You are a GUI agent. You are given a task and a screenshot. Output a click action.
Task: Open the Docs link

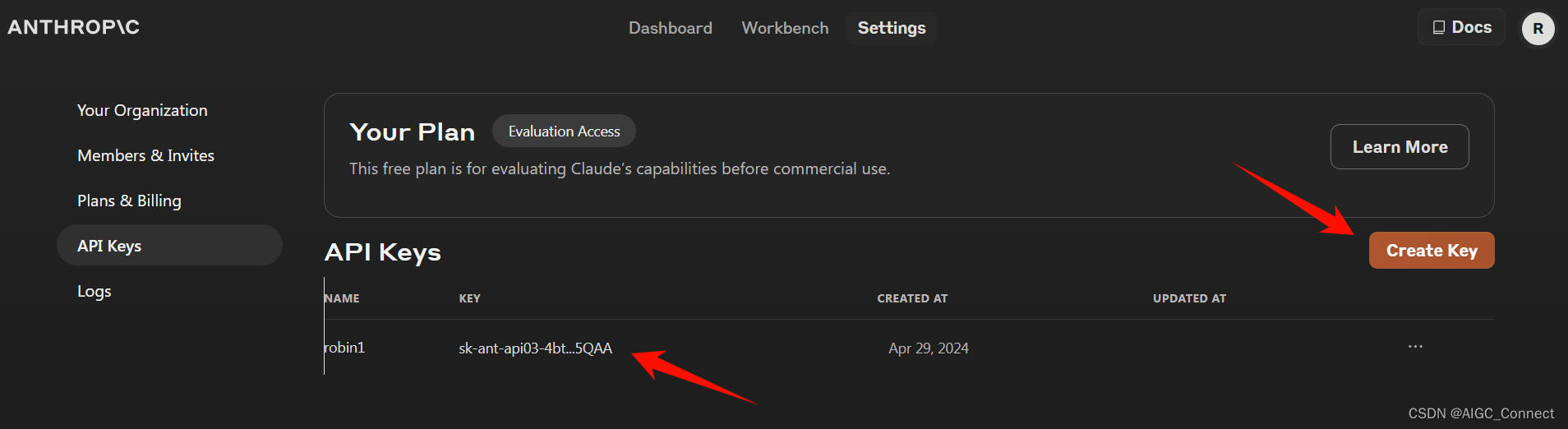(1461, 27)
